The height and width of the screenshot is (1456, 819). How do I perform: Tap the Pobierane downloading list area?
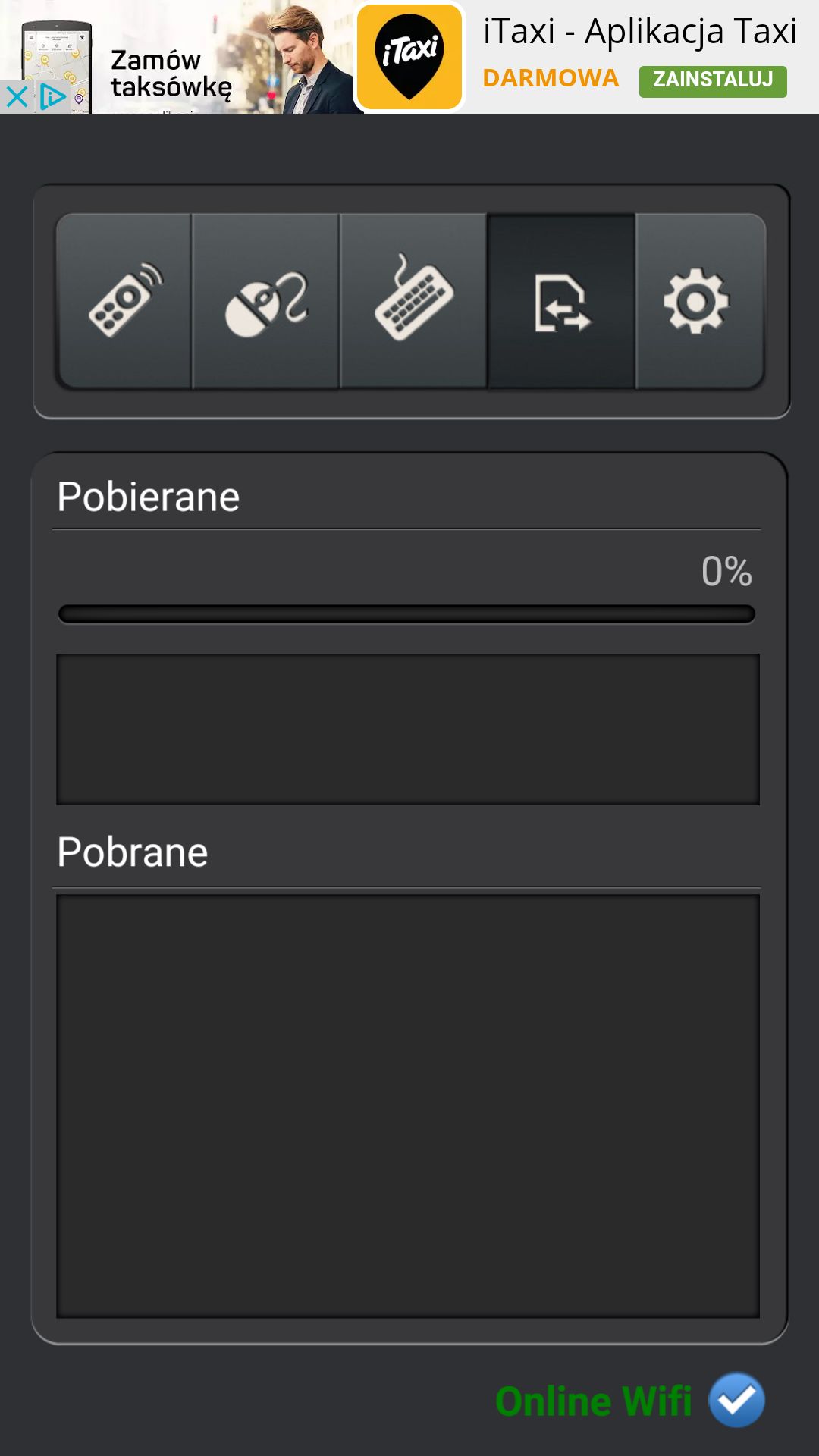coord(408,730)
